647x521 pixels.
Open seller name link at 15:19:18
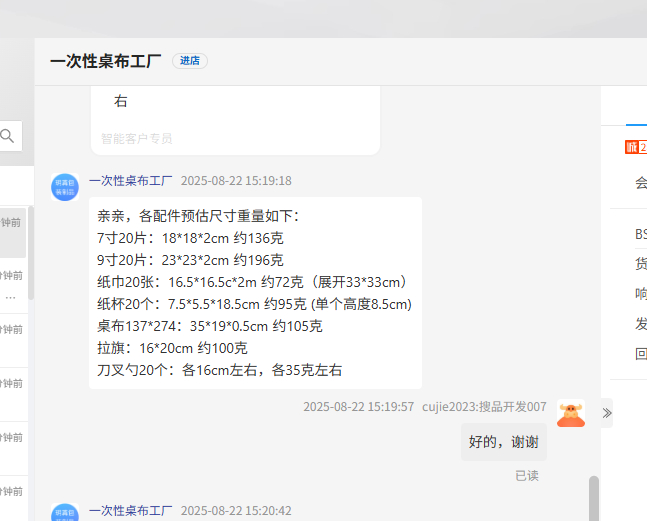[x=130, y=181]
